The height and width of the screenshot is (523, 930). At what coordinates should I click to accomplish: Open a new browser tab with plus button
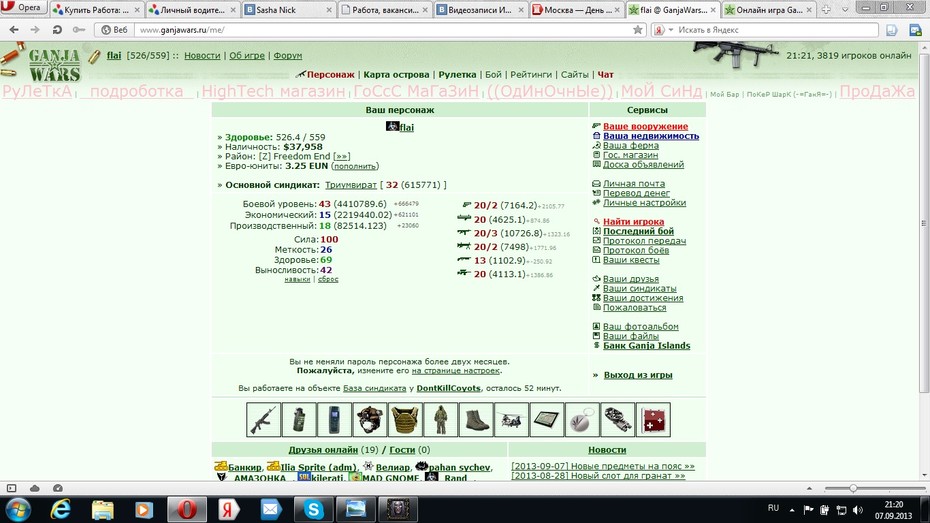(x=826, y=10)
